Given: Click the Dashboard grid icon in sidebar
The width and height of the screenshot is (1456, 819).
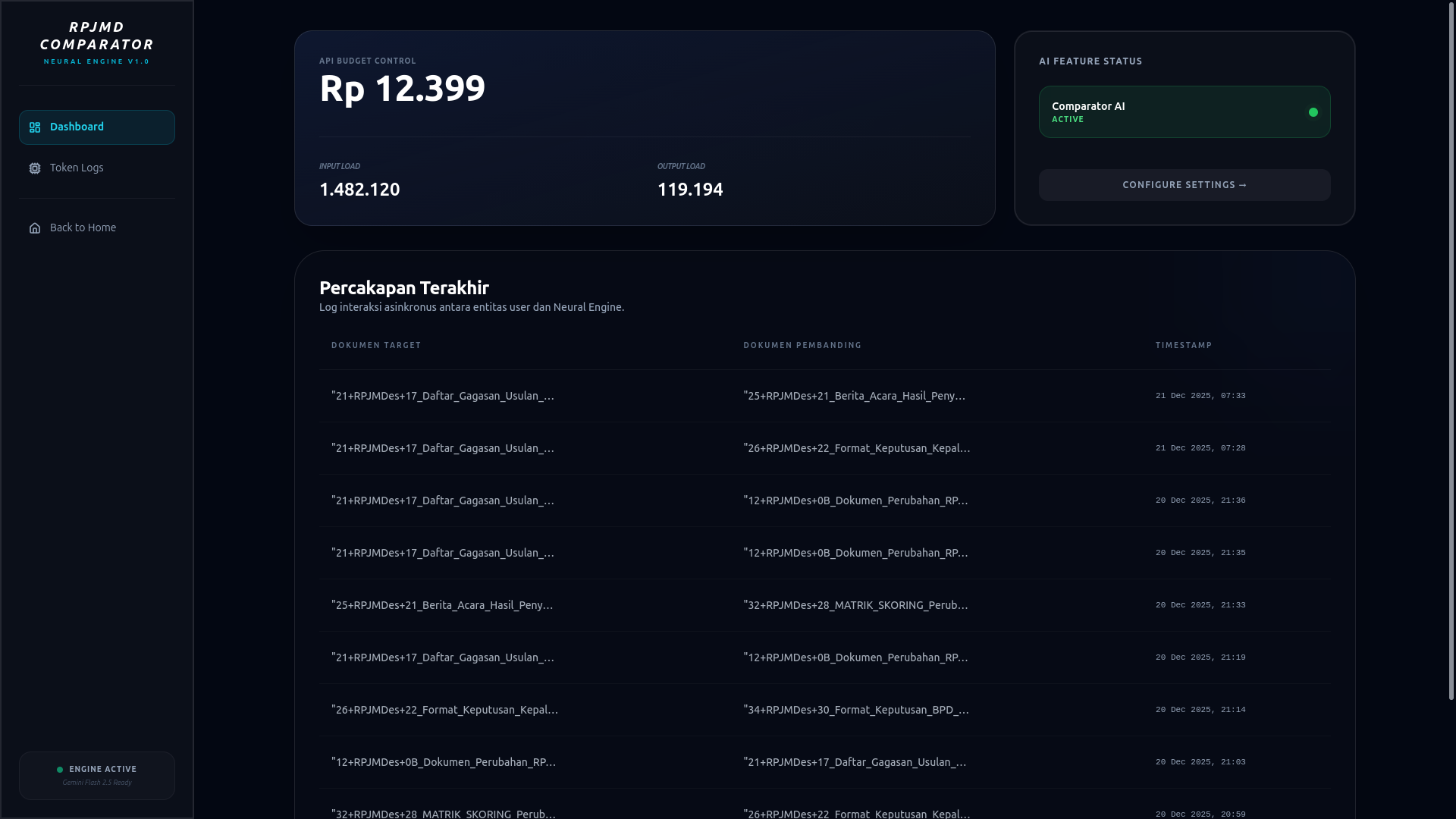Looking at the screenshot, I should (35, 127).
